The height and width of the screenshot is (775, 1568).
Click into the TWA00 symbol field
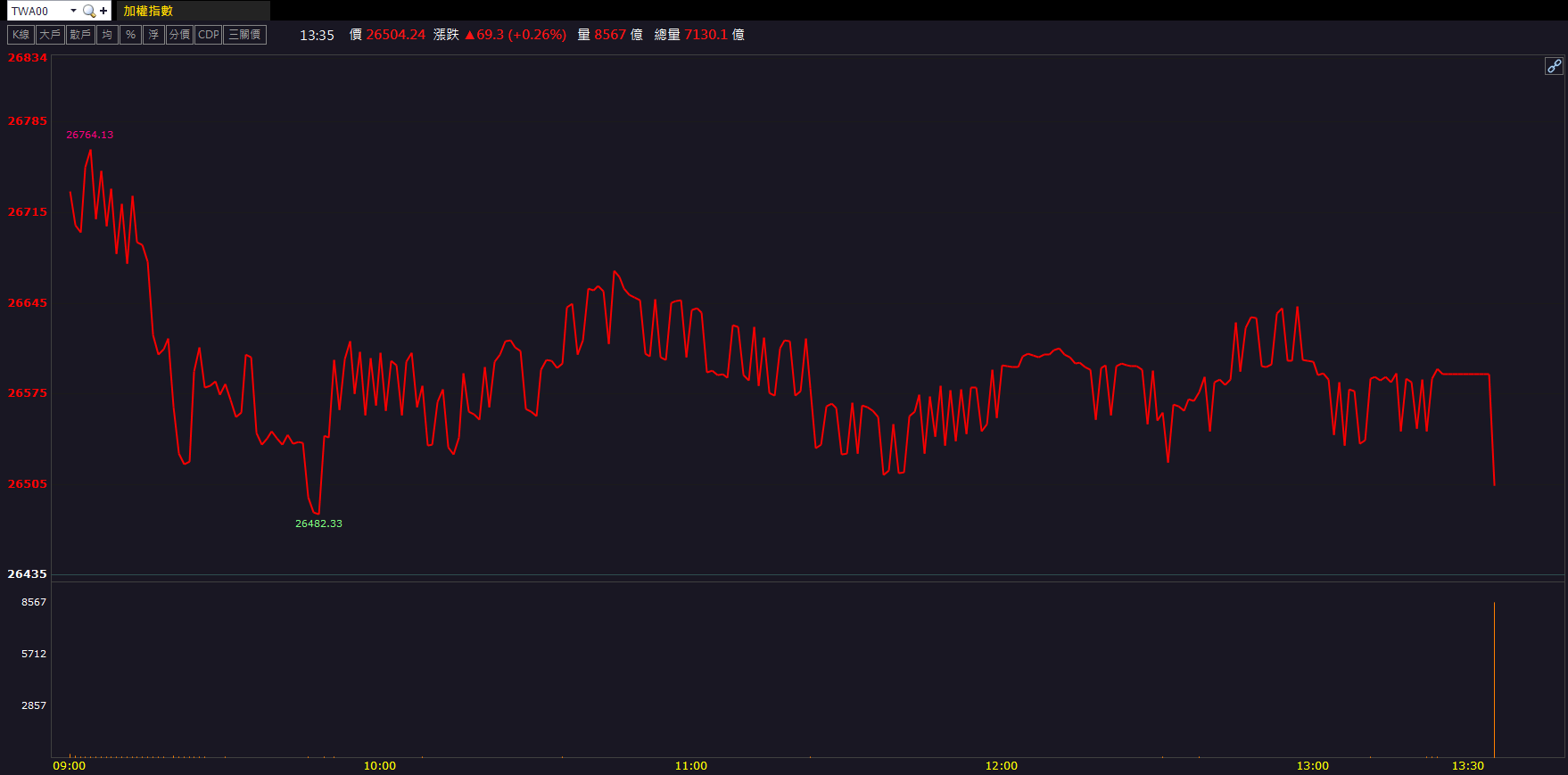(x=37, y=11)
